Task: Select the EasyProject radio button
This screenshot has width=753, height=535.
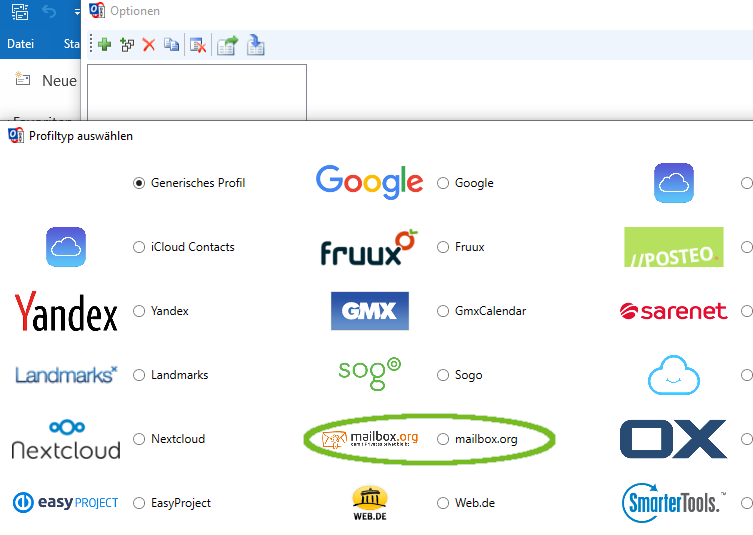Action: (x=139, y=503)
